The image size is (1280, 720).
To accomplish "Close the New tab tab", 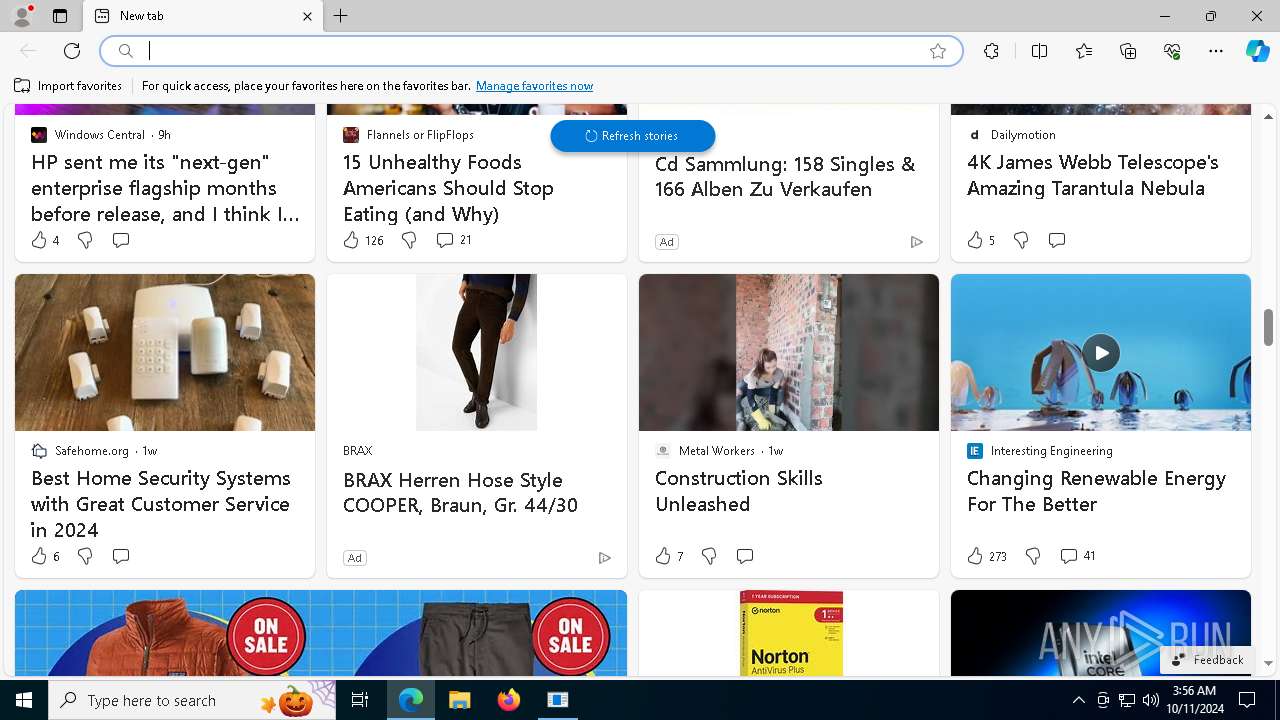I will coord(307,16).
